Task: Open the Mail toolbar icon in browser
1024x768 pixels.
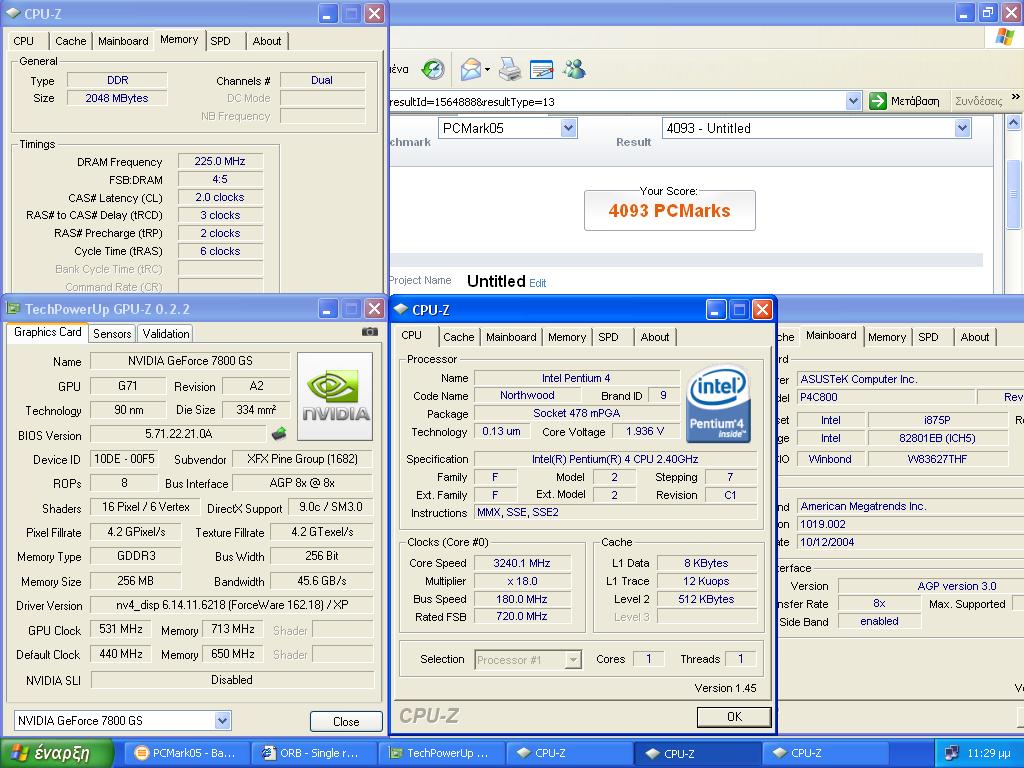Action: (x=471, y=69)
